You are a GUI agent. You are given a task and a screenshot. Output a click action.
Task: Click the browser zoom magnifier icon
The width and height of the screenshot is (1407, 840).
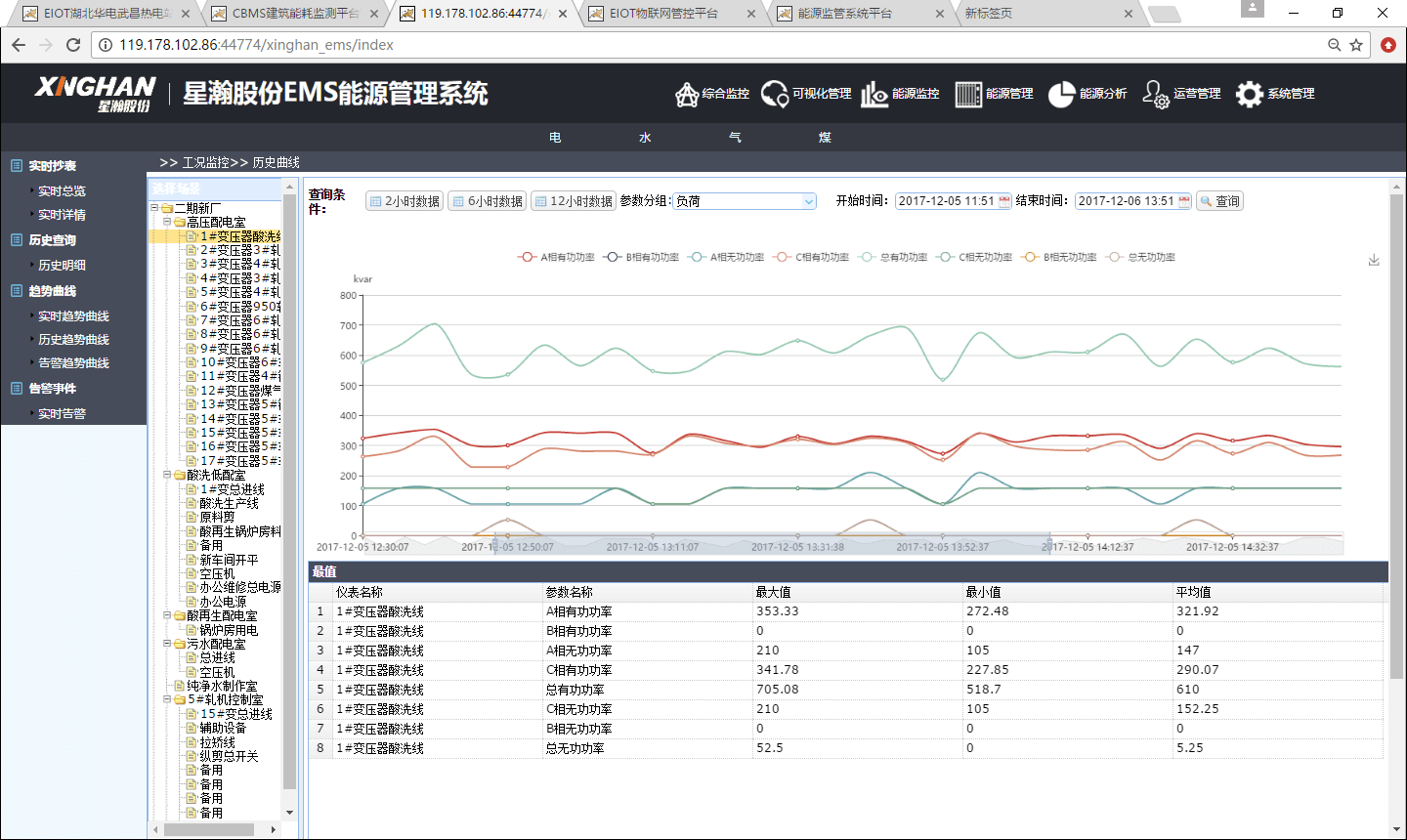tap(1335, 45)
